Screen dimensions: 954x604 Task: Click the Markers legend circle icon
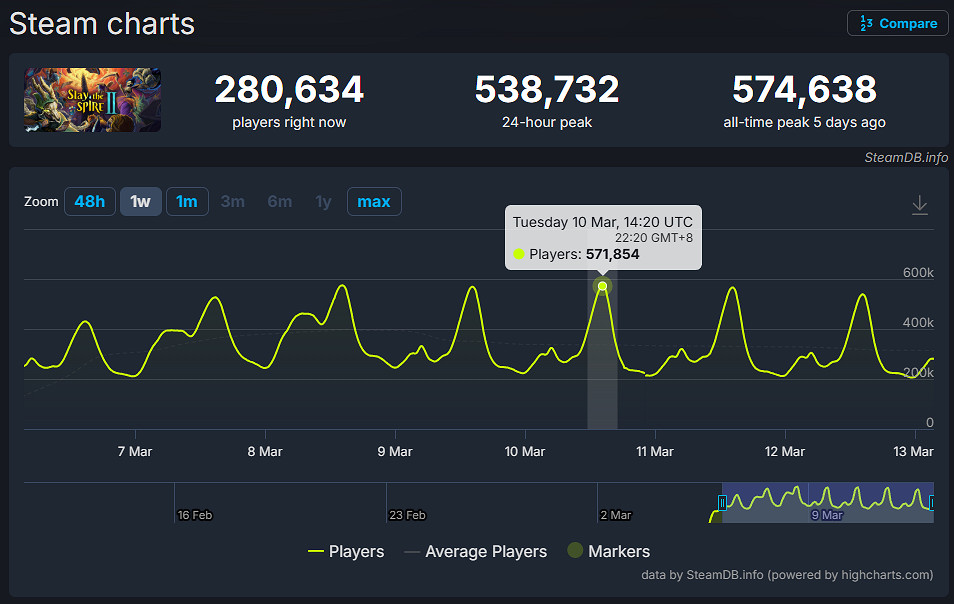pos(575,551)
